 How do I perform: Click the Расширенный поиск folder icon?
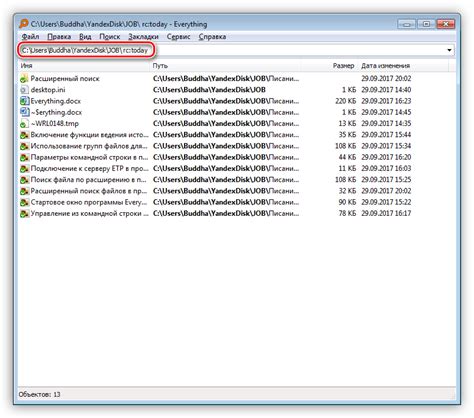click(24, 79)
